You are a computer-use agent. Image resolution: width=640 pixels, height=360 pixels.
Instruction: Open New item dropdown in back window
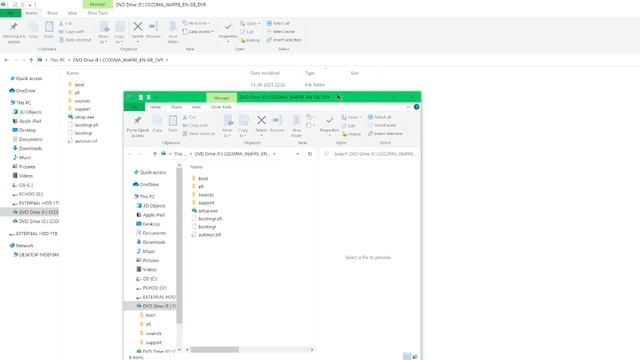[197, 23]
